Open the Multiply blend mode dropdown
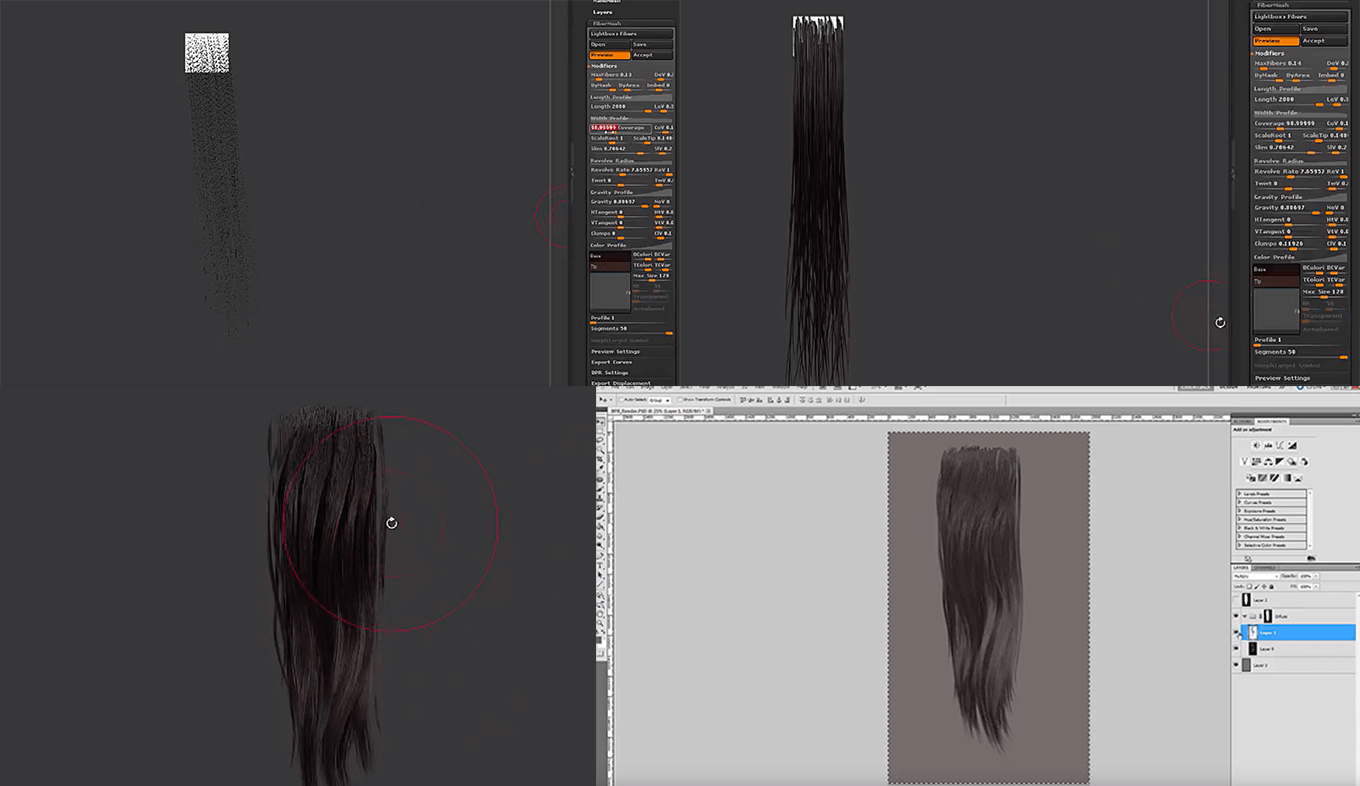1360x786 pixels. click(1256, 577)
